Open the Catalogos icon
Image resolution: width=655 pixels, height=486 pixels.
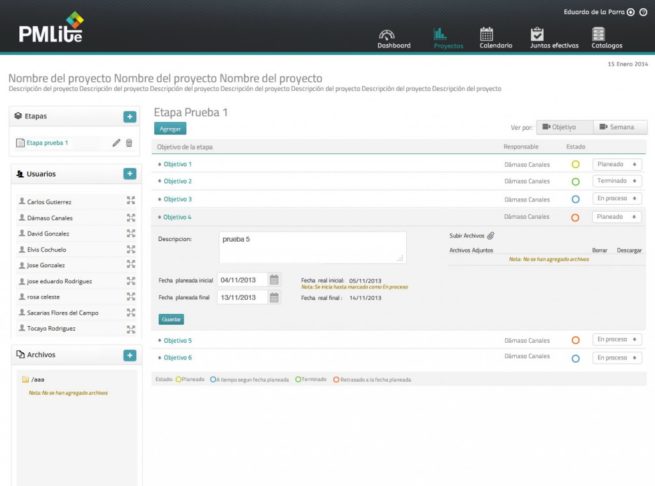[598, 33]
